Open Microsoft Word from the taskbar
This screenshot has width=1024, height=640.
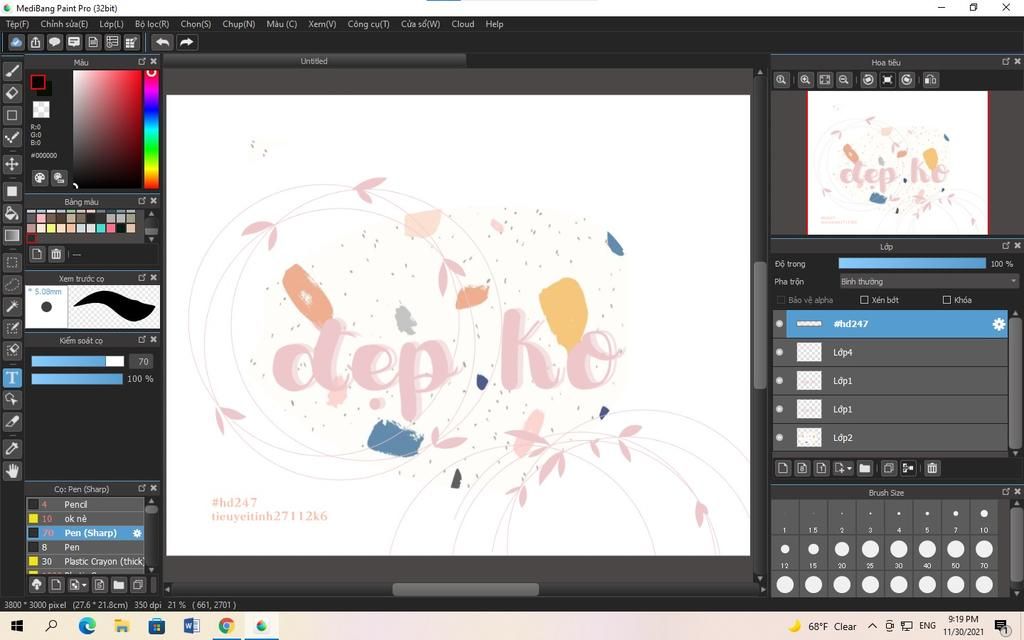(x=191, y=626)
